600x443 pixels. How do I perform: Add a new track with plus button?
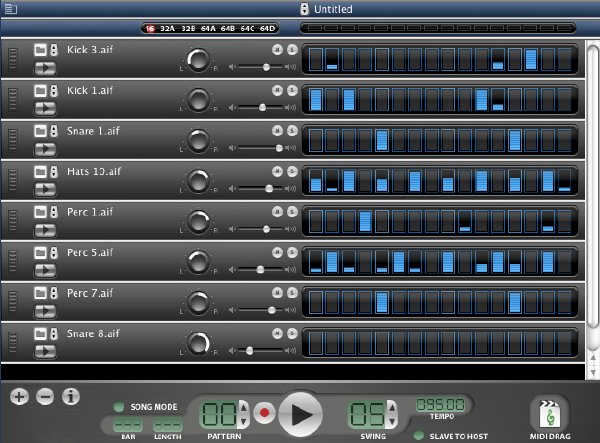point(19,396)
